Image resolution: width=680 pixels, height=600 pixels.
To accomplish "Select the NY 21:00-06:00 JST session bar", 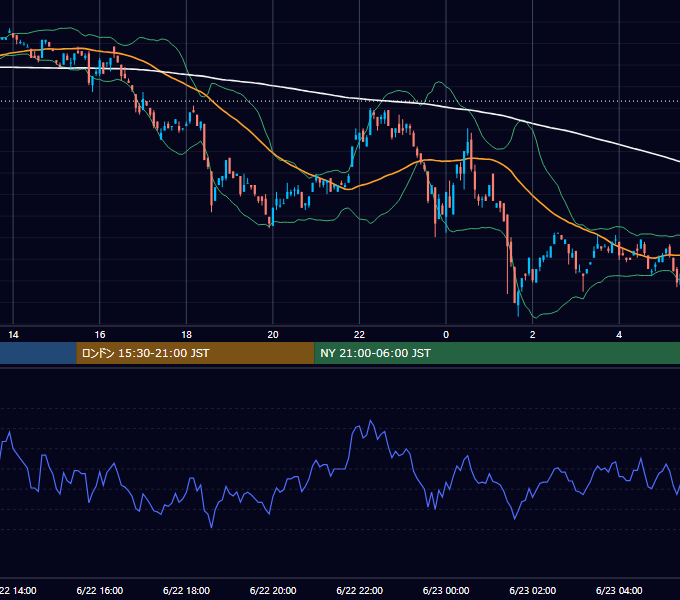I will [x=497, y=353].
